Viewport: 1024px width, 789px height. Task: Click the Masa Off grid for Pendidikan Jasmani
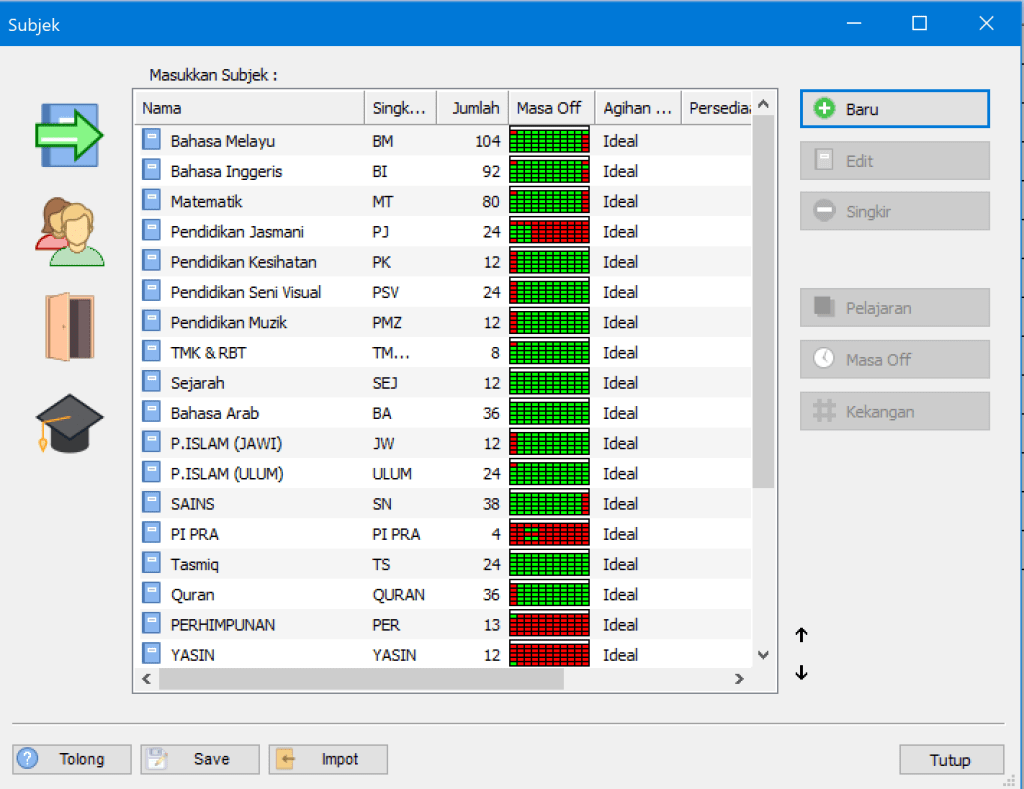coord(549,232)
